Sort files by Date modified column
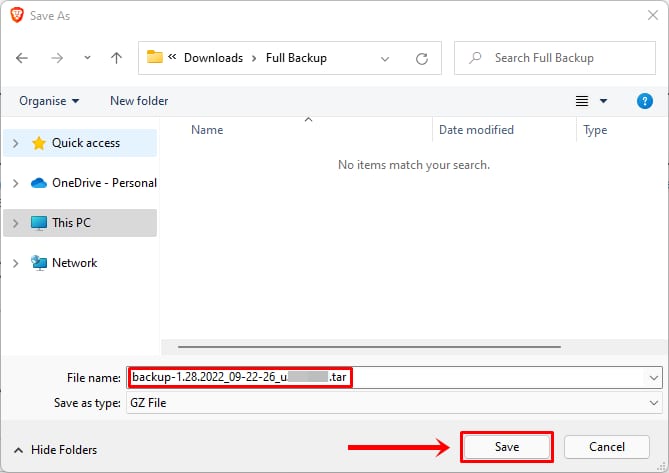The height and width of the screenshot is (473, 669). [476, 130]
